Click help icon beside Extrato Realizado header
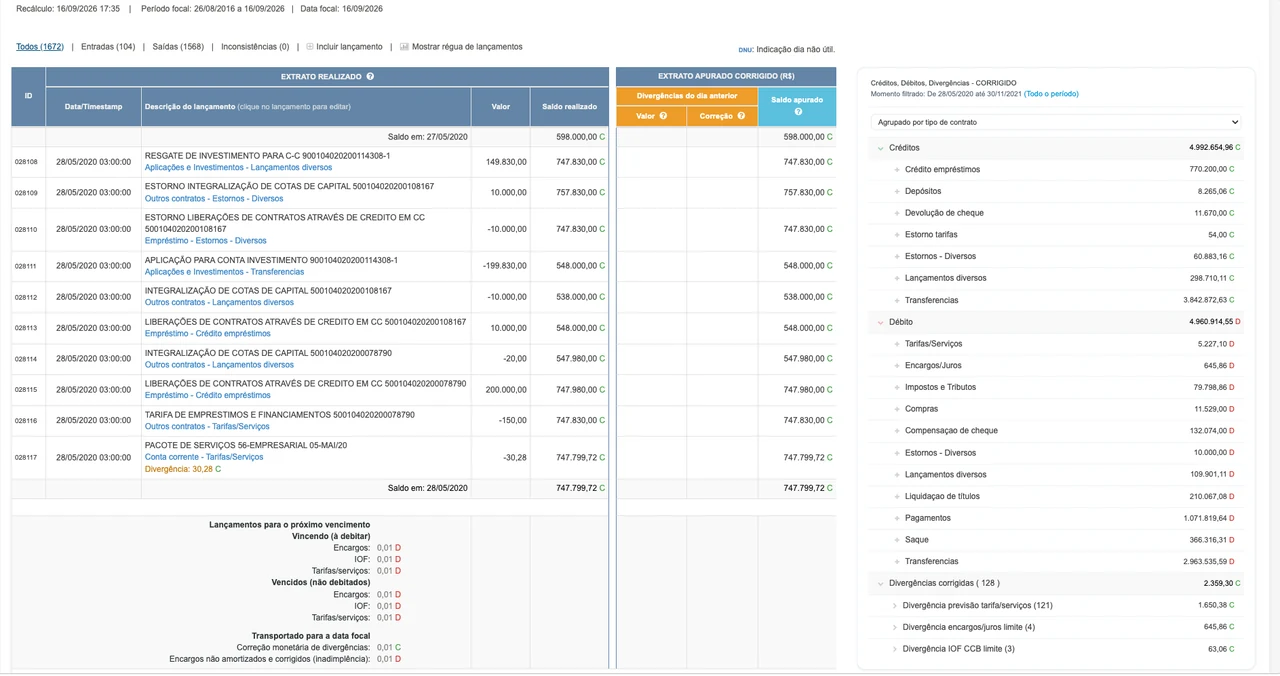The image size is (1280, 676). 370,77
